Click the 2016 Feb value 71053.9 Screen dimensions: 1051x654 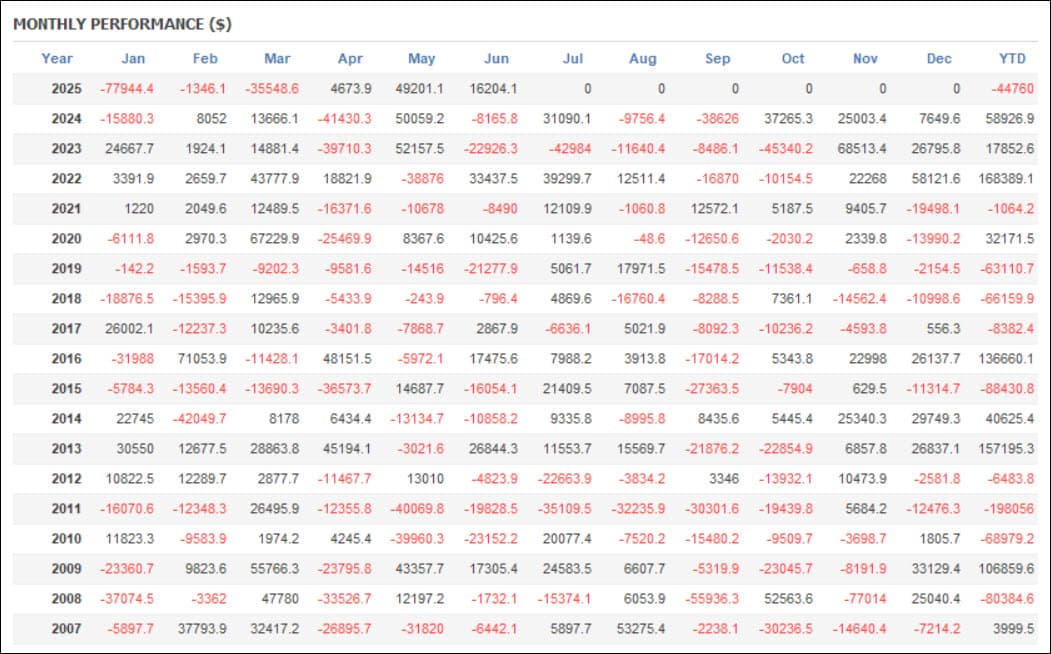point(202,359)
